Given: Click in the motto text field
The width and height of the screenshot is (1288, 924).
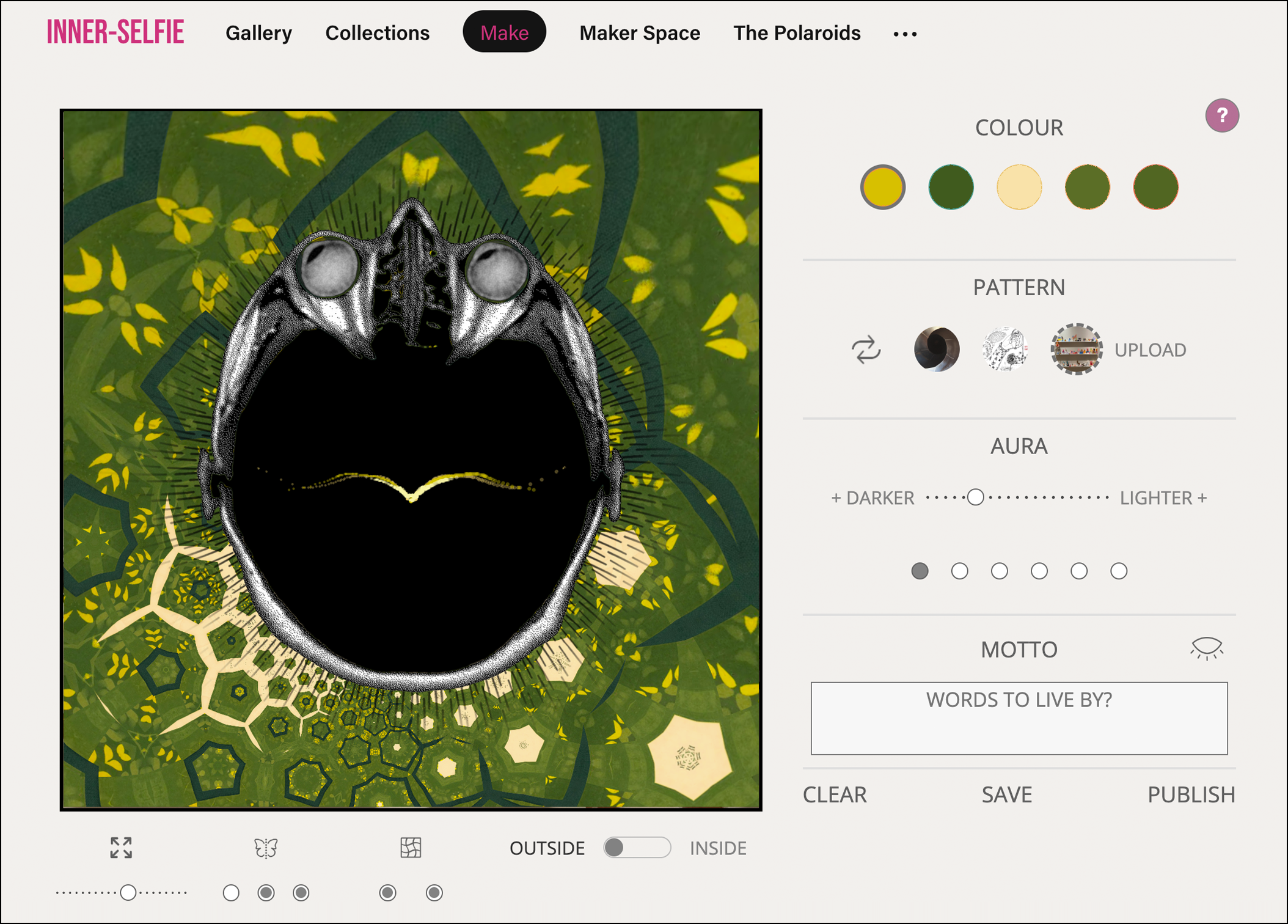Looking at the screenshot, I should pyautogui.click(x=1019, y=719).
